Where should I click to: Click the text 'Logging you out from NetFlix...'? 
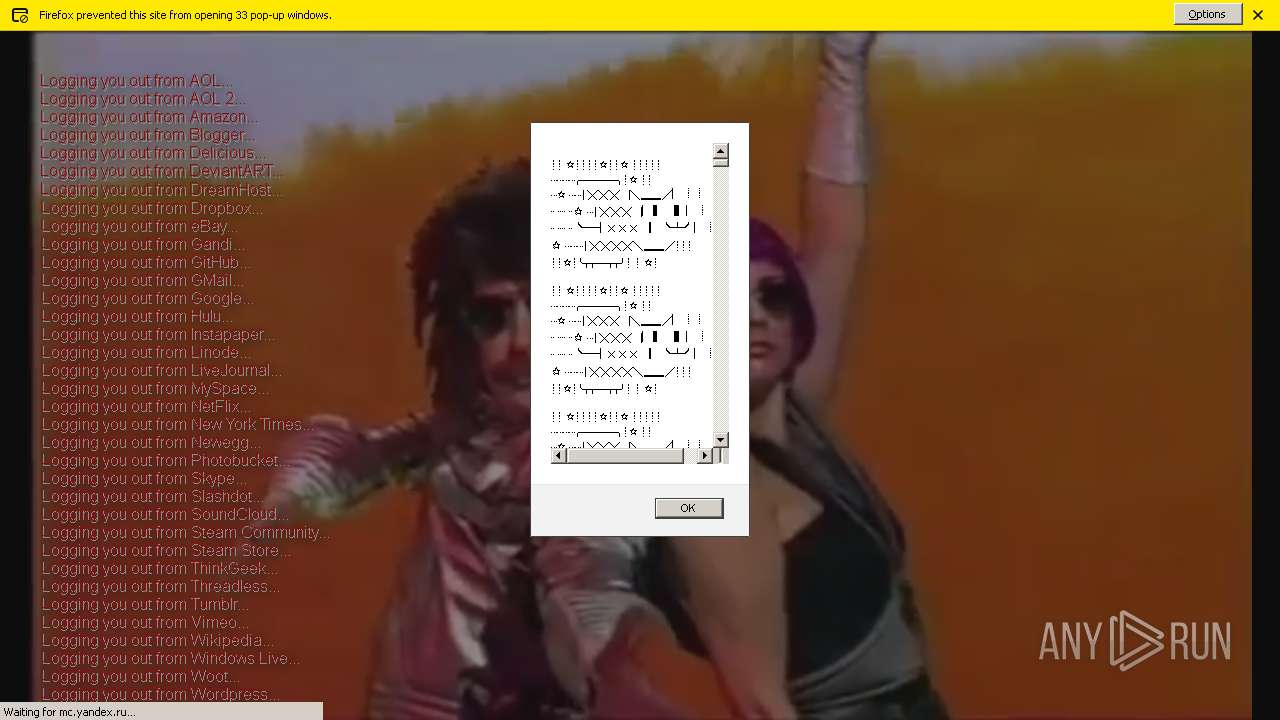146,406
